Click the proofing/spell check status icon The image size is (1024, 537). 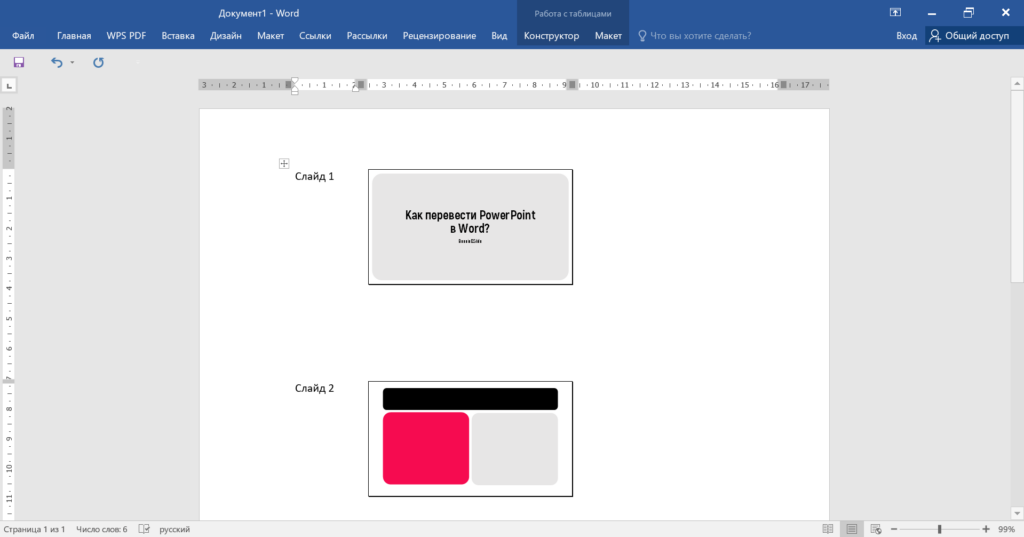(x=144, y=529)
